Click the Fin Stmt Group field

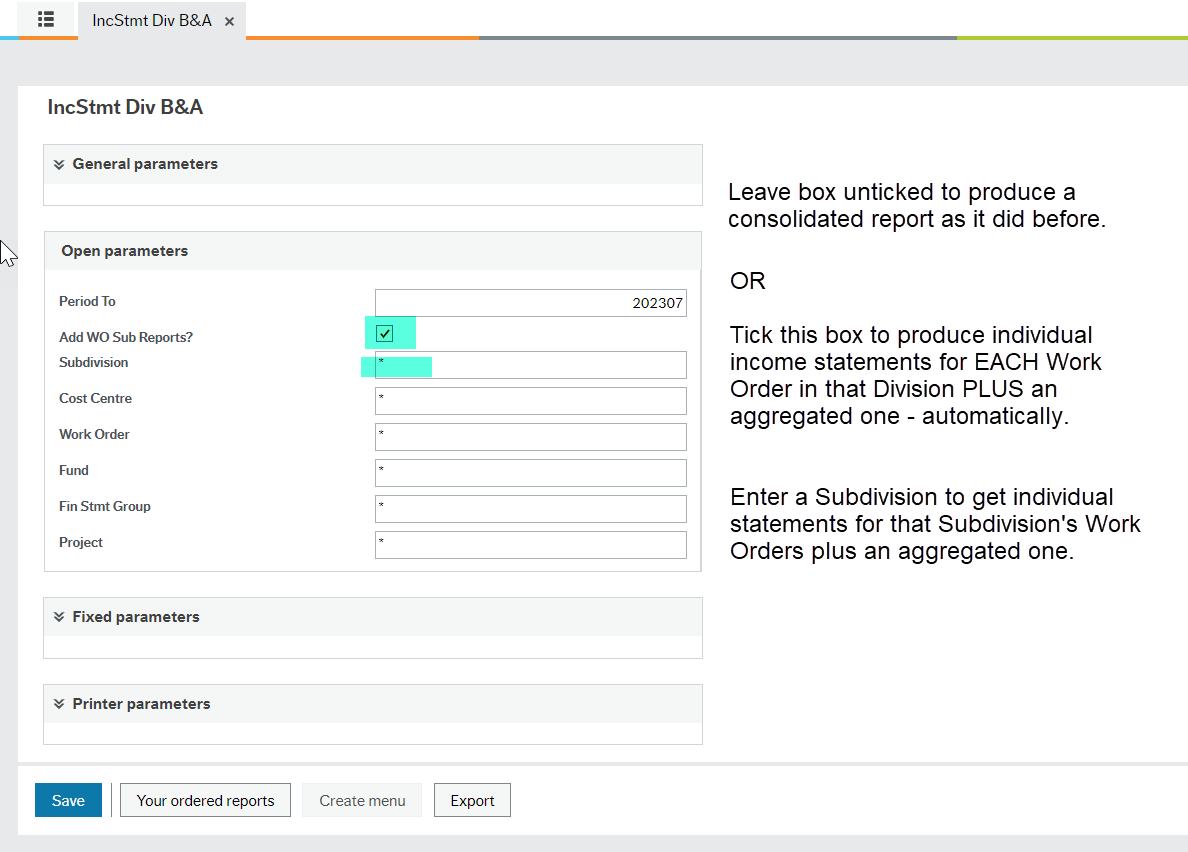(529, 508)
